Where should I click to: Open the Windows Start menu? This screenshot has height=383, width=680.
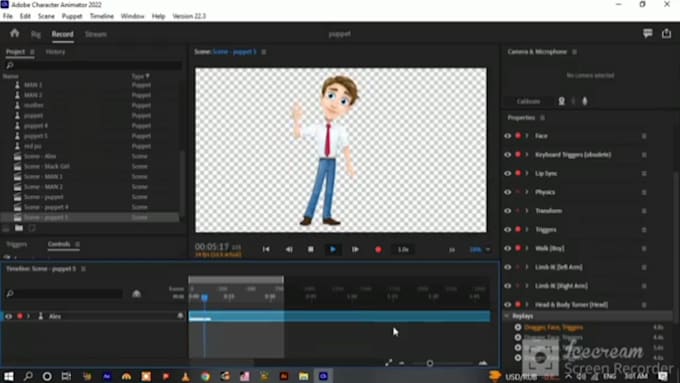click(9, 376)
